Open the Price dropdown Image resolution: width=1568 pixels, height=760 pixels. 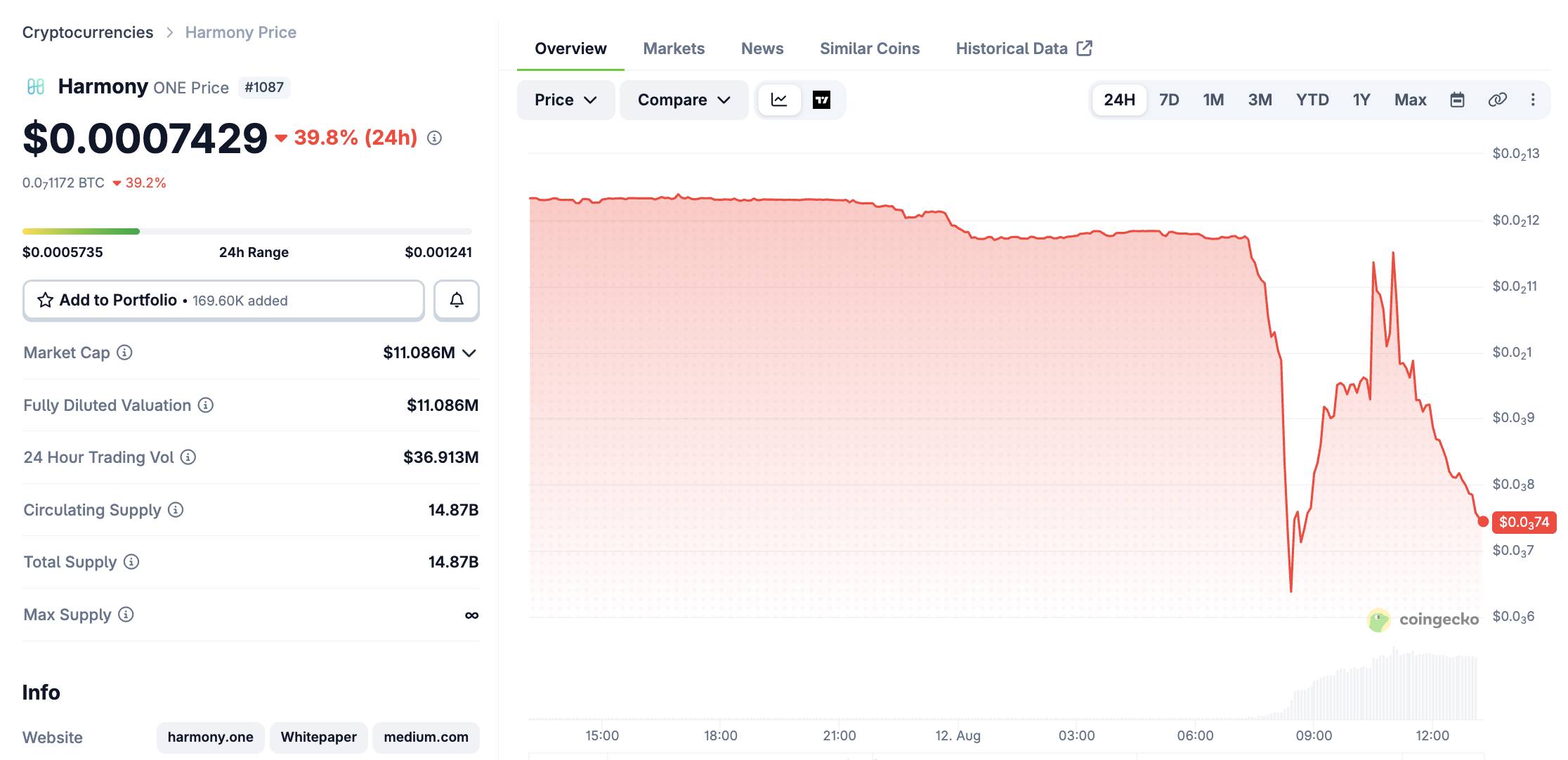coord(566,100)
